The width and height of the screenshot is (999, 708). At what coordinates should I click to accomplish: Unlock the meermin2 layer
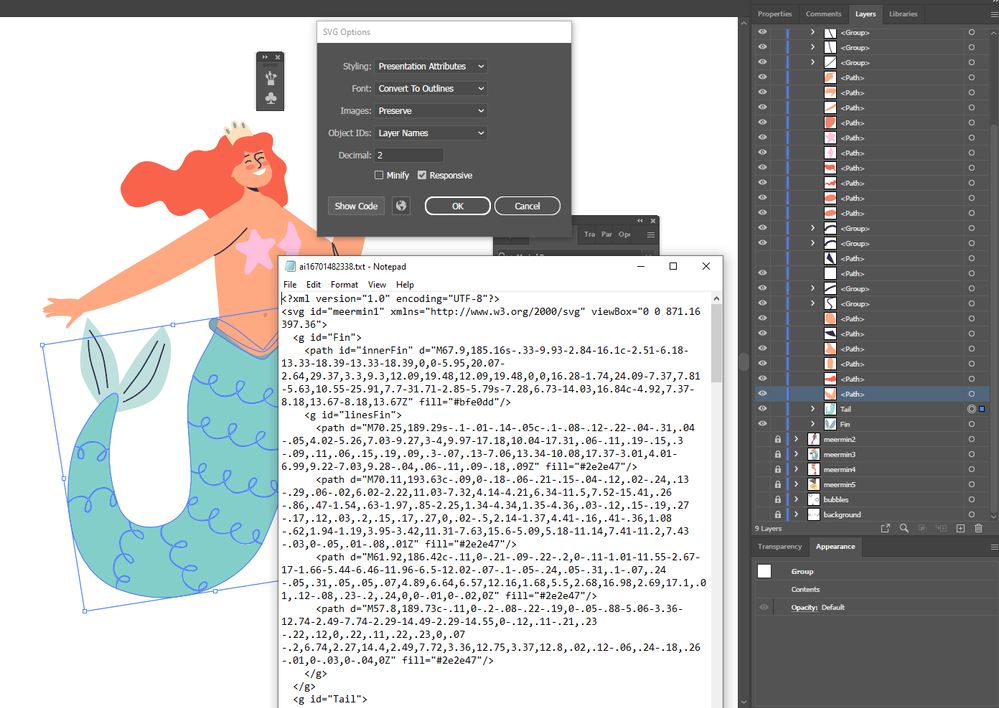coord(778,439)
